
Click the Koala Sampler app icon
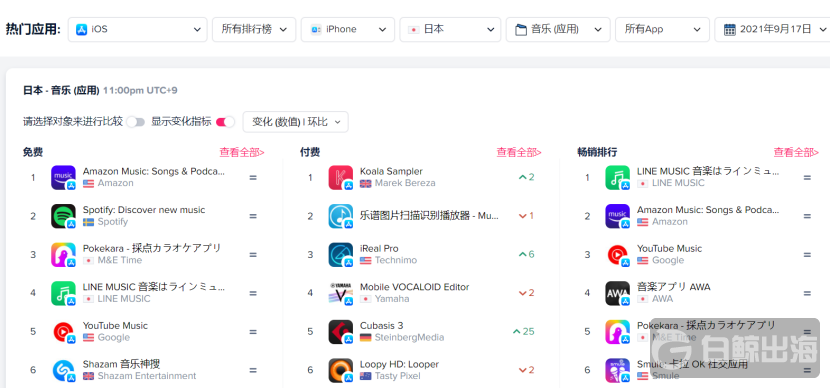(341, 177)
